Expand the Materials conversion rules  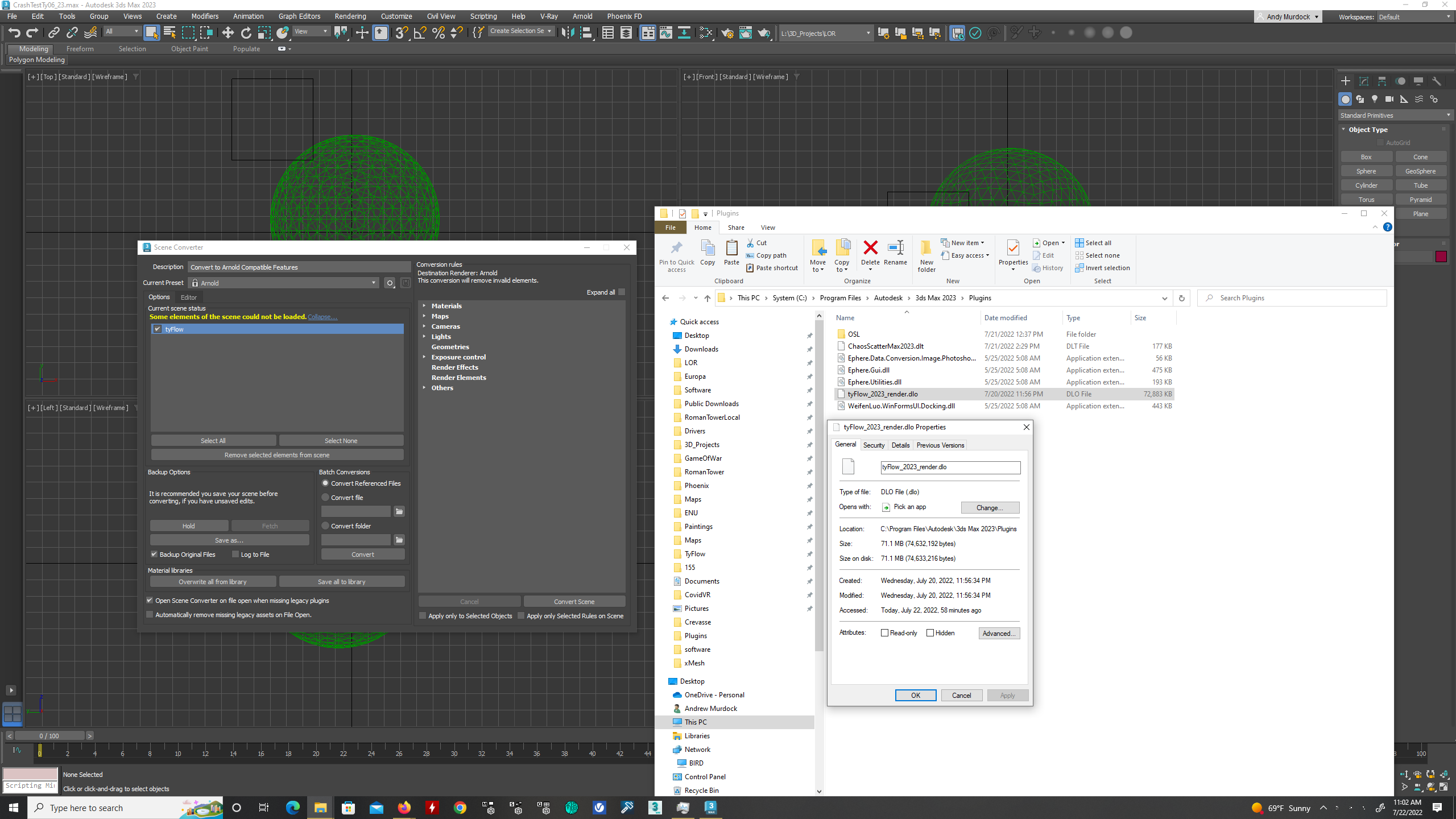pos(424,306)
